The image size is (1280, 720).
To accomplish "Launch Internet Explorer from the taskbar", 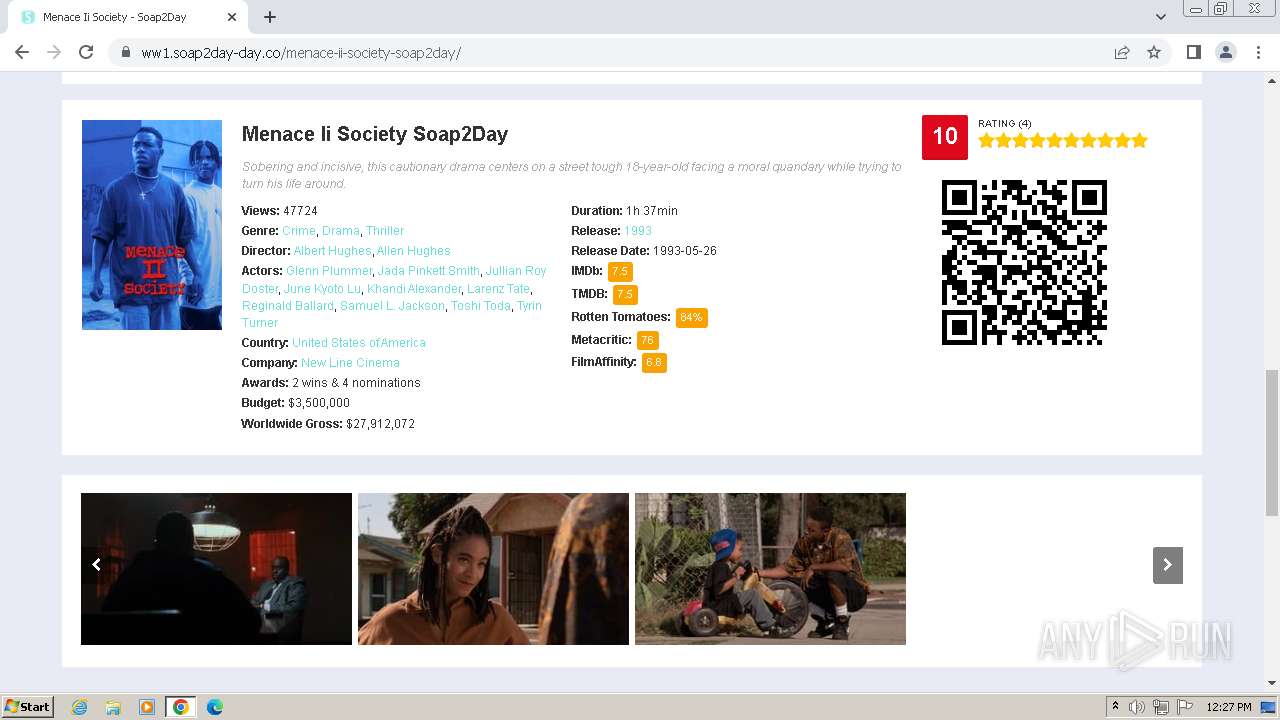I will point(79,707).
